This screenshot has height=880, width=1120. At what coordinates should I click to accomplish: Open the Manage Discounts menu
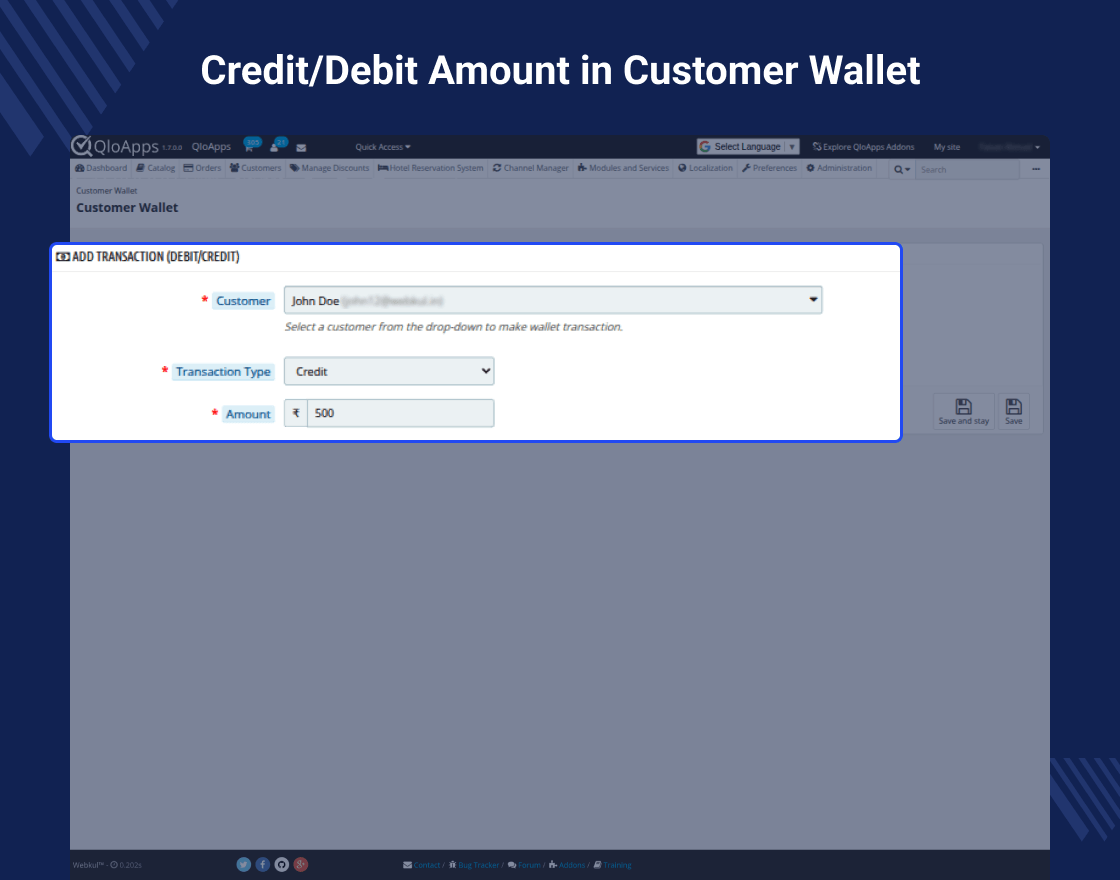click(x=329, y=169)
